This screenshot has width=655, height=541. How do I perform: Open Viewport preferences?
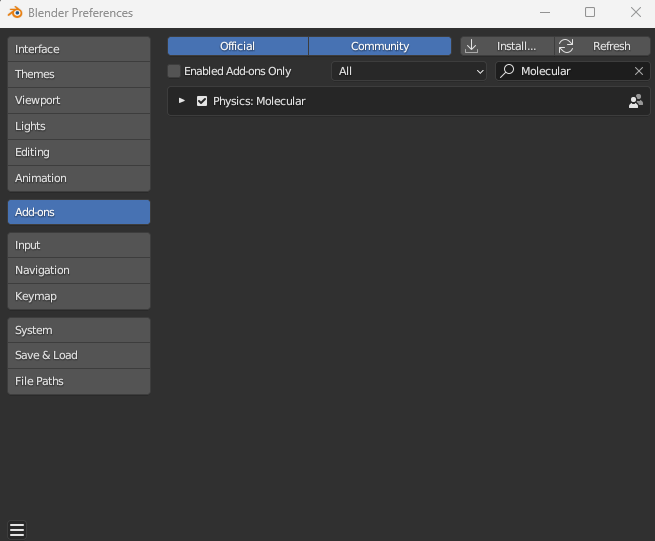79,100
